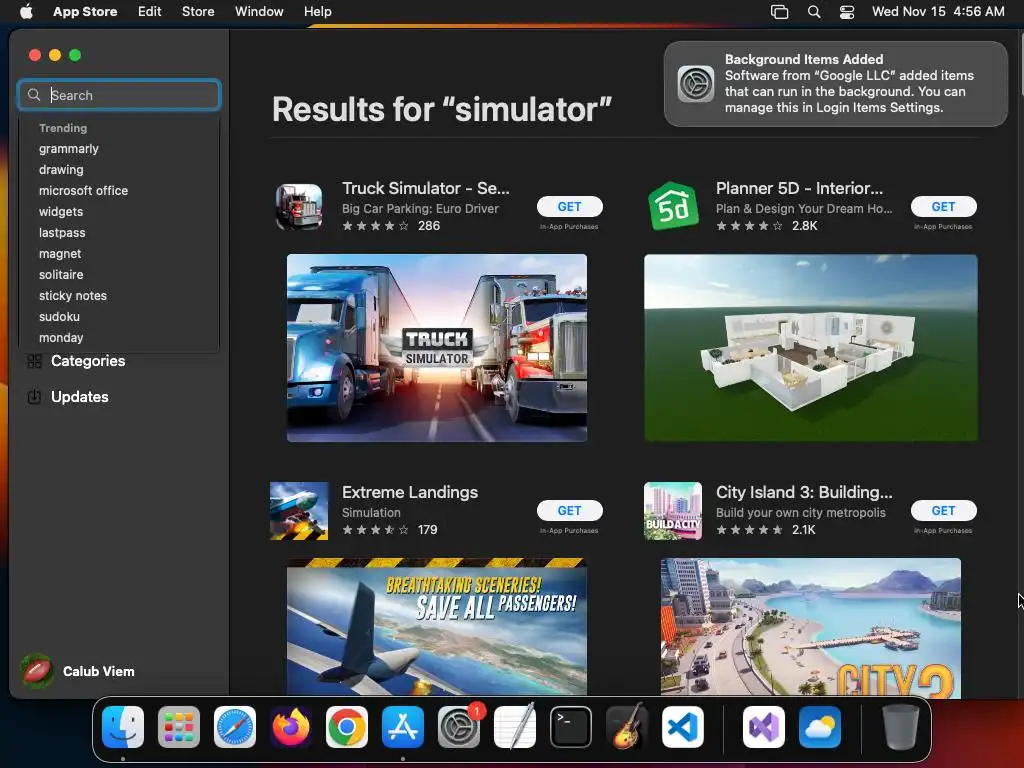Open Finder from the Dock
The image size is (1024, 768).
123,727
